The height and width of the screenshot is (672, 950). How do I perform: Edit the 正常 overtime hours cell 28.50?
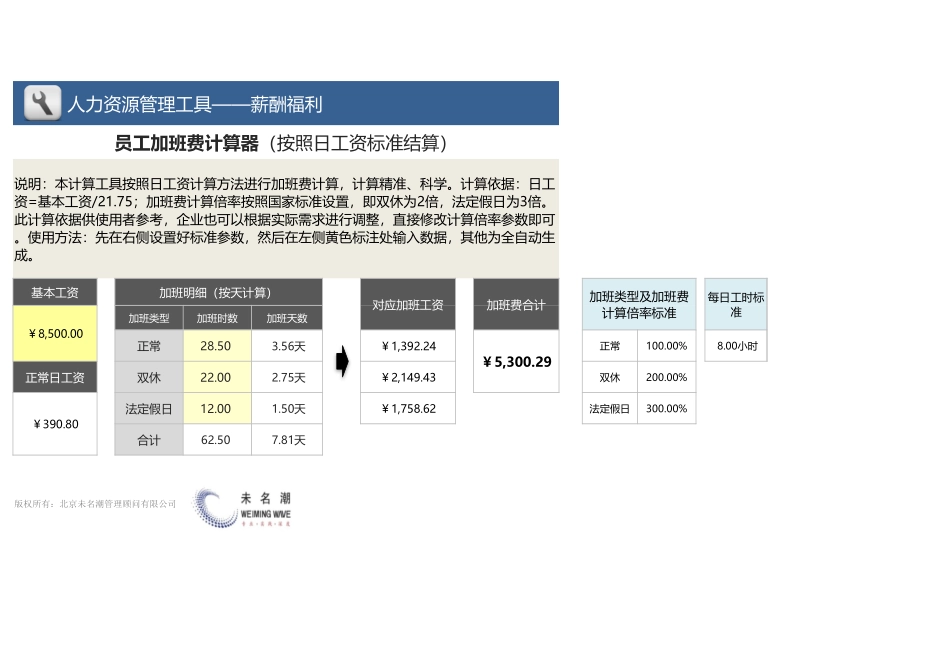coord(218,345)
